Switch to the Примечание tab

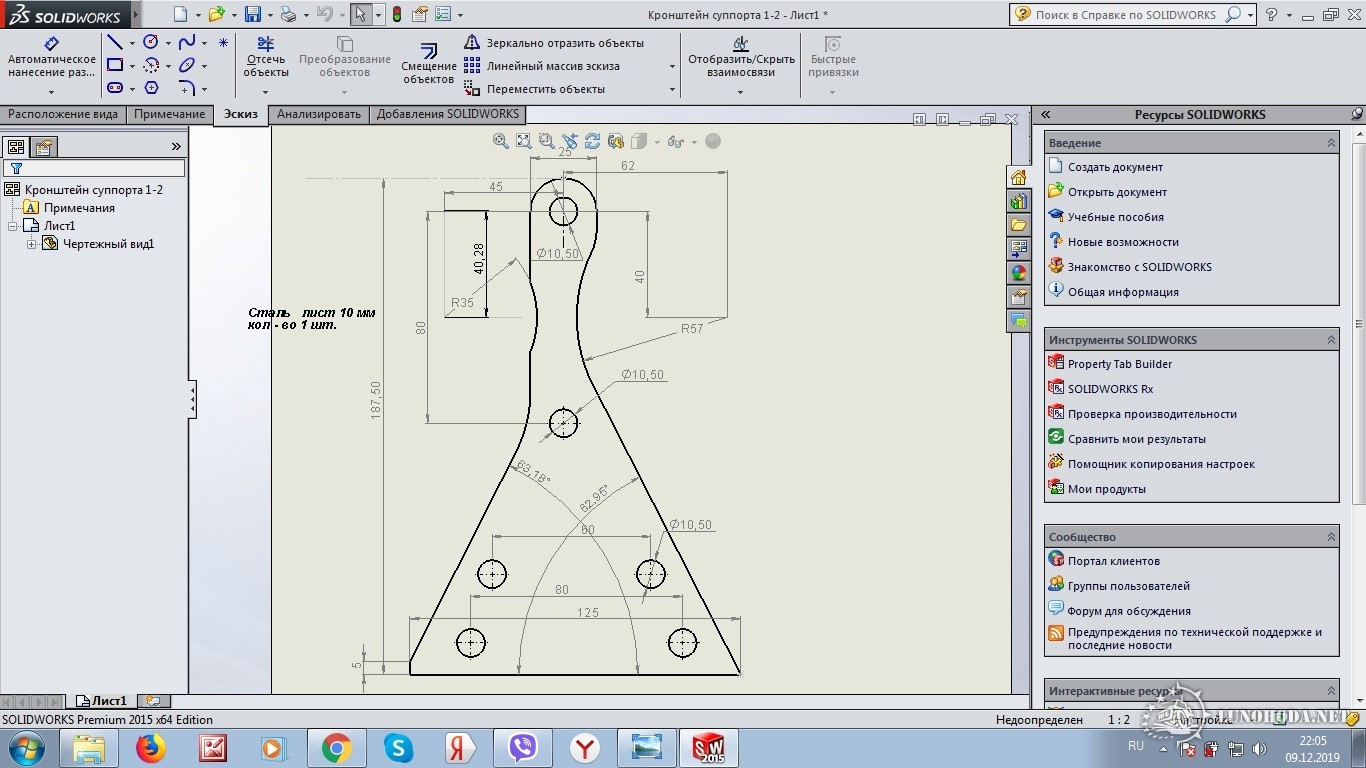click(x=170, y=114)
